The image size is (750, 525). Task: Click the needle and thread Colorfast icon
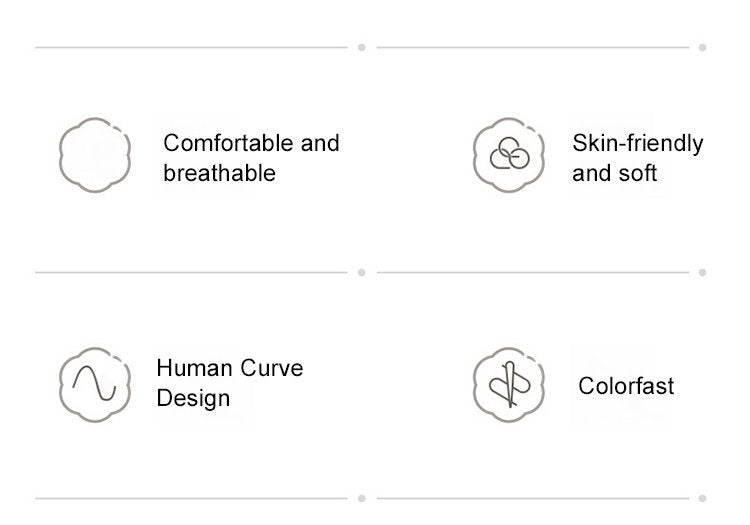[x=508, y=382]
